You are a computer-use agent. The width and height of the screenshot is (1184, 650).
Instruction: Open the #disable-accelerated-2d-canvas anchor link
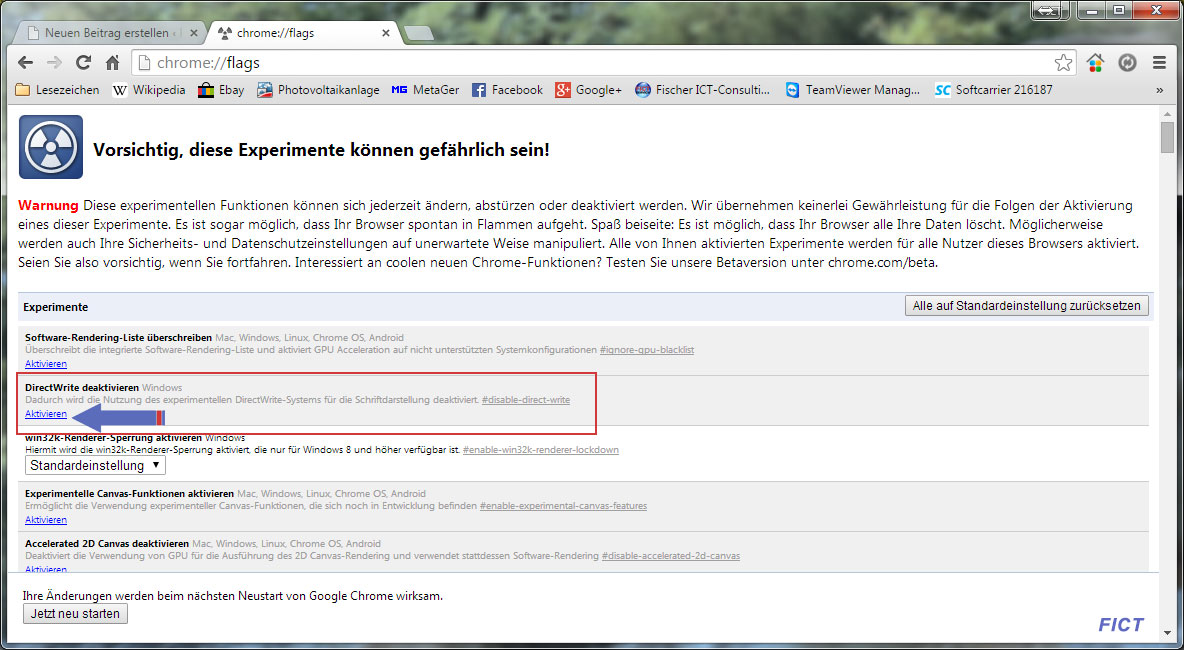pyautogui.click(x=671, y=556)
